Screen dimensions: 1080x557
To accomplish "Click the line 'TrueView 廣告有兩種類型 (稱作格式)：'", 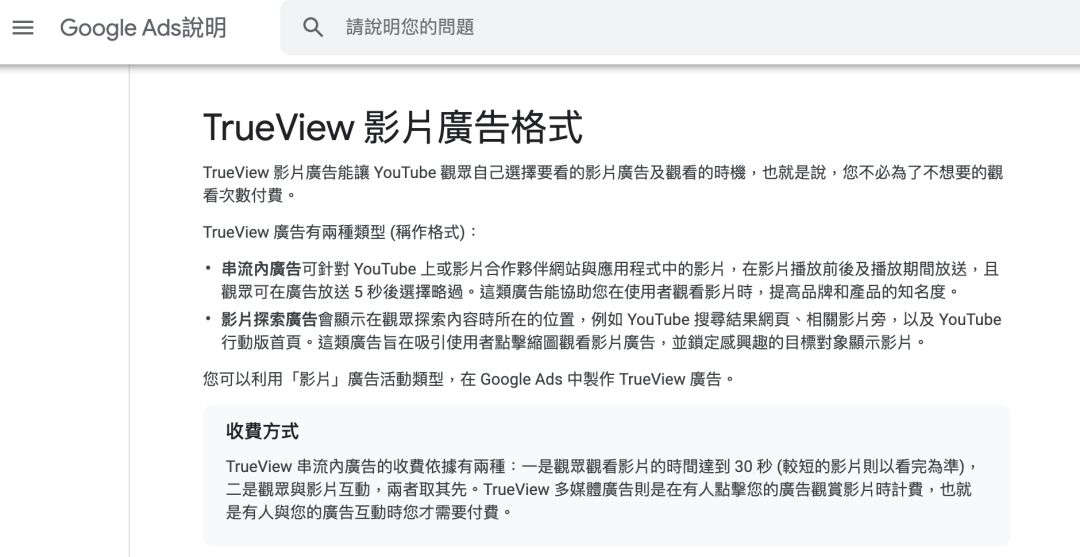I will click(x=340, y=232).
